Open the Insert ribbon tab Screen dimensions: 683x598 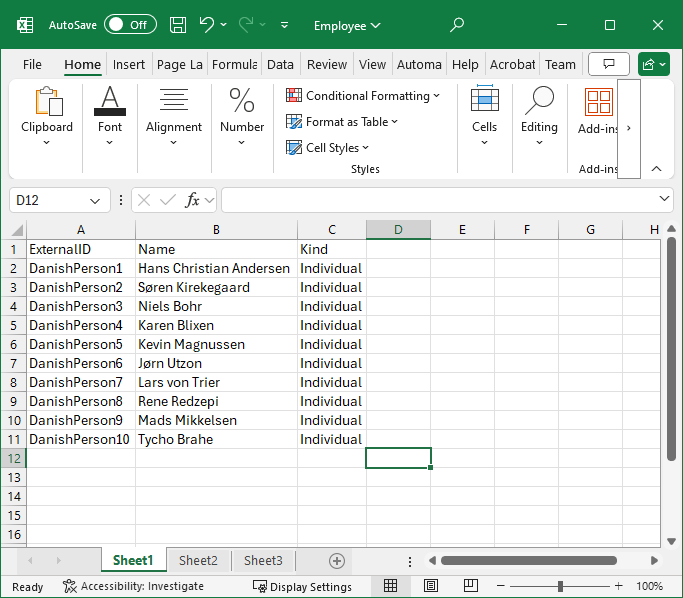129,65
